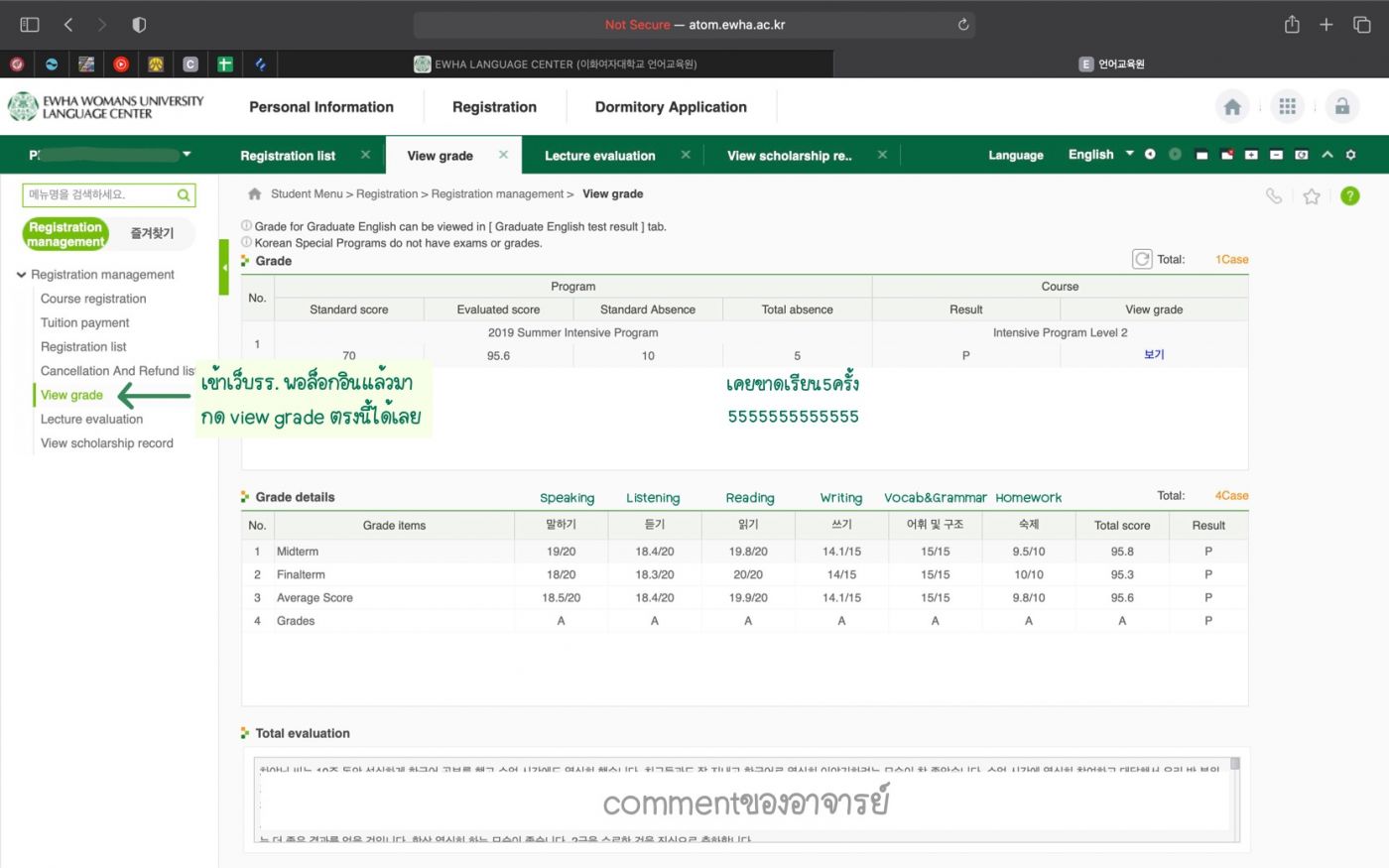Click the home icon in the header

(x=1232, y=107)
